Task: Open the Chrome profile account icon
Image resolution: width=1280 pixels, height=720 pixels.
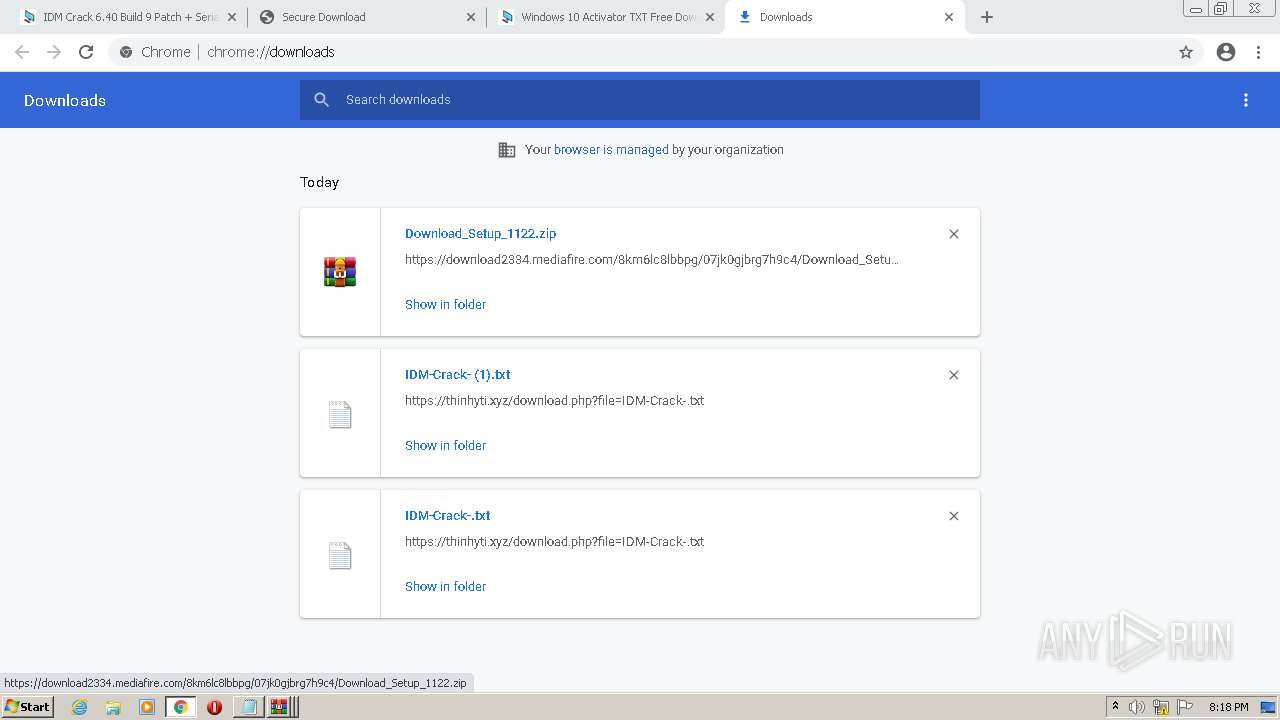Action: (1226, 52)
